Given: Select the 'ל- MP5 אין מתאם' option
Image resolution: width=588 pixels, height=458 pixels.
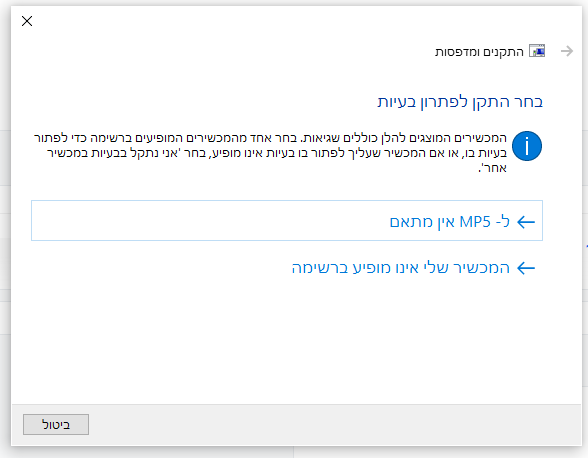Looking at the screenshot, I should 287,221.
